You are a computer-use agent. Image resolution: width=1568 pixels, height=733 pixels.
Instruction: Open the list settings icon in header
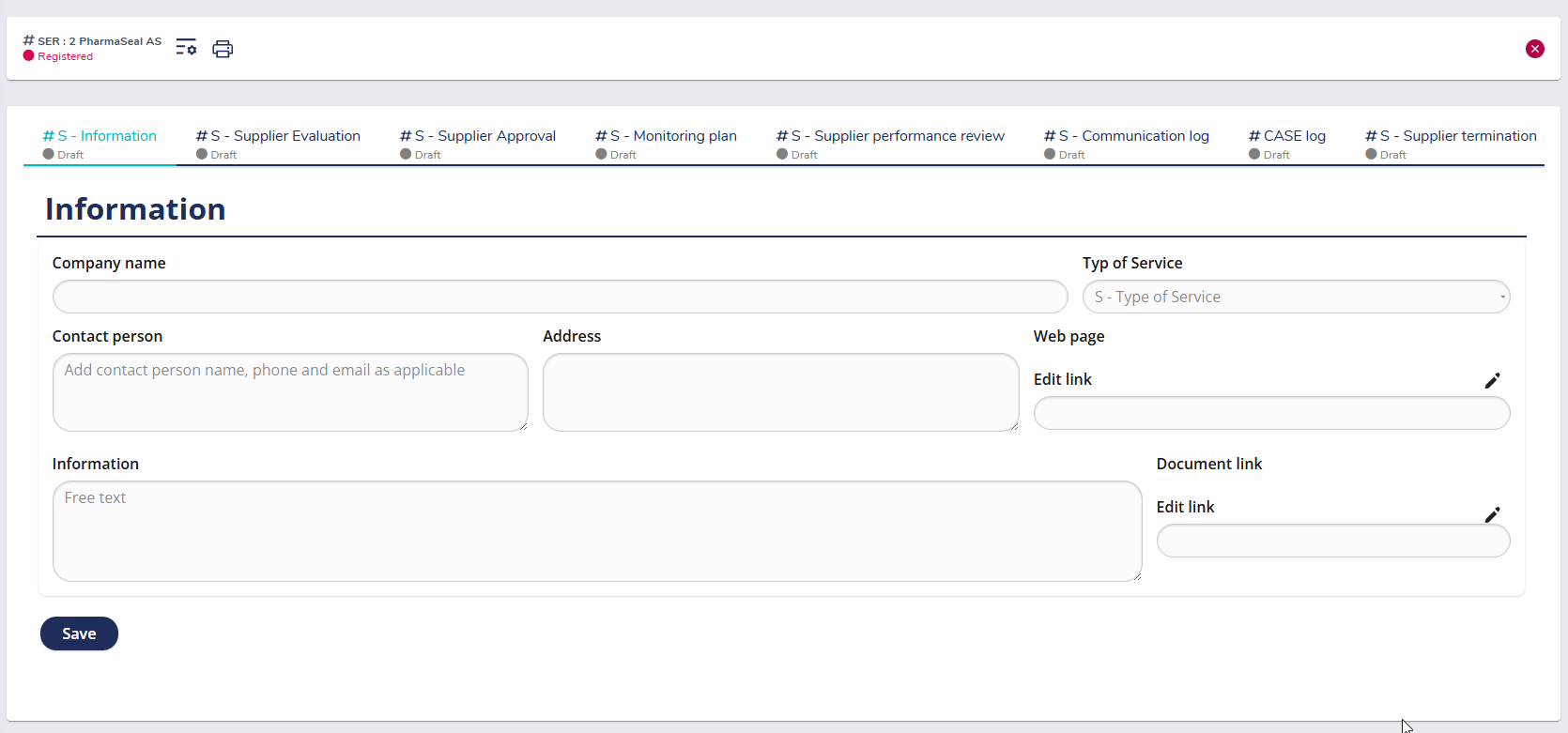pos(186,48)
